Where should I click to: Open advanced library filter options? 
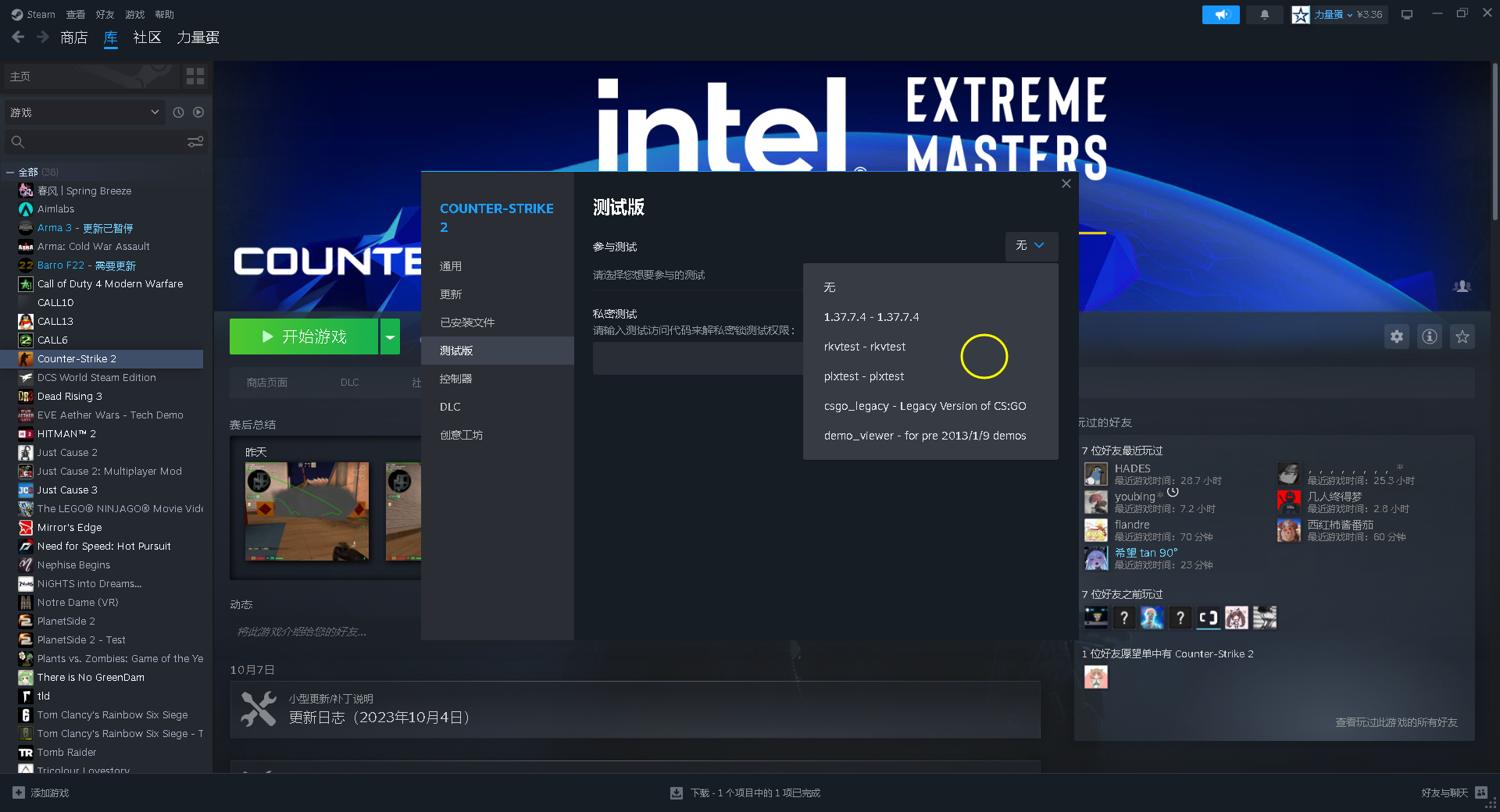point(195,141)
